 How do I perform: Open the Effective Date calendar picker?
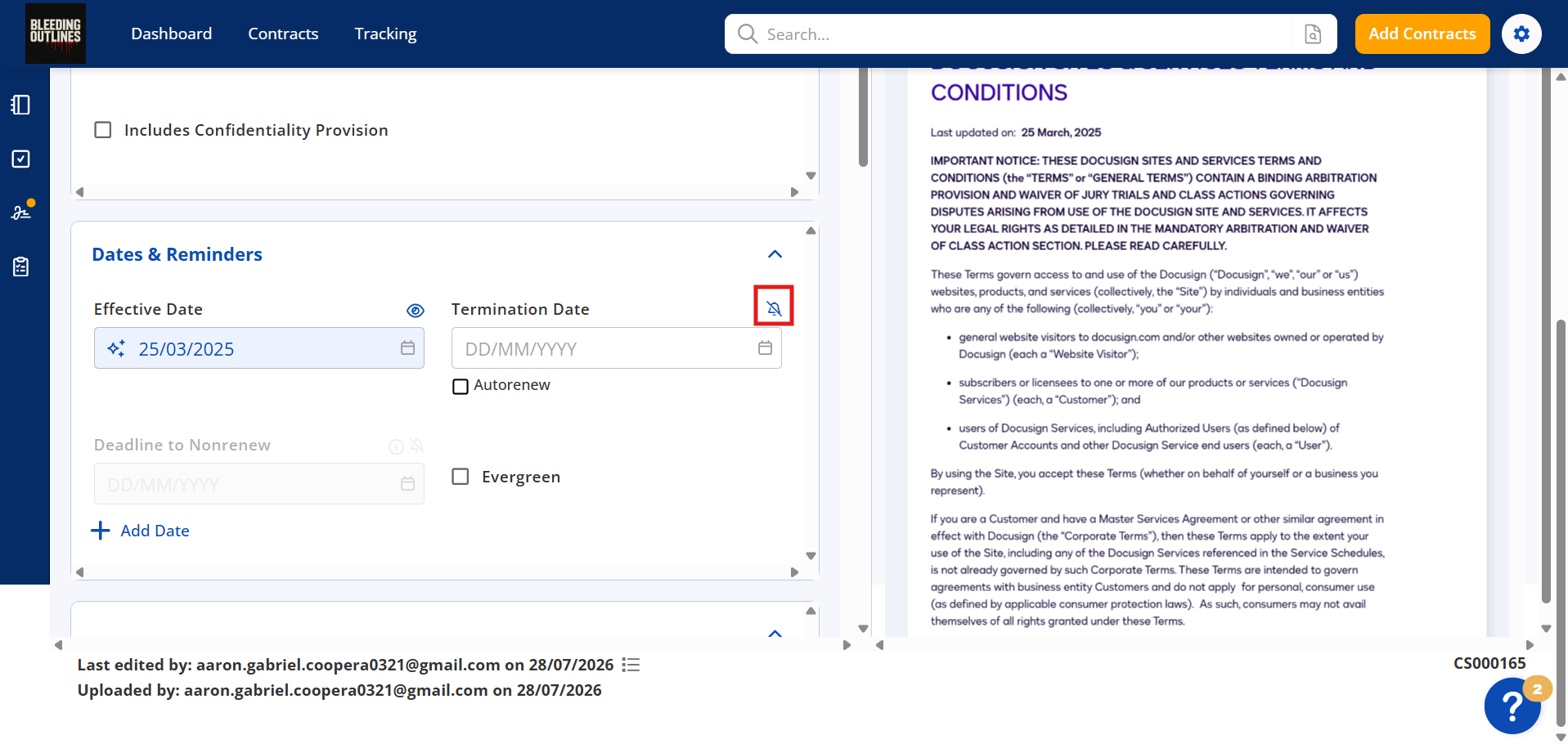click(x=407, y=348)
